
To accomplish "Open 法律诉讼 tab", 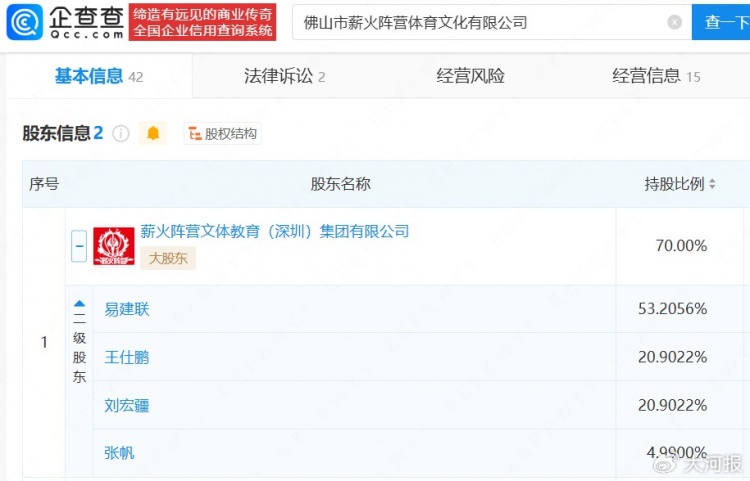I will tap(284, 76).
